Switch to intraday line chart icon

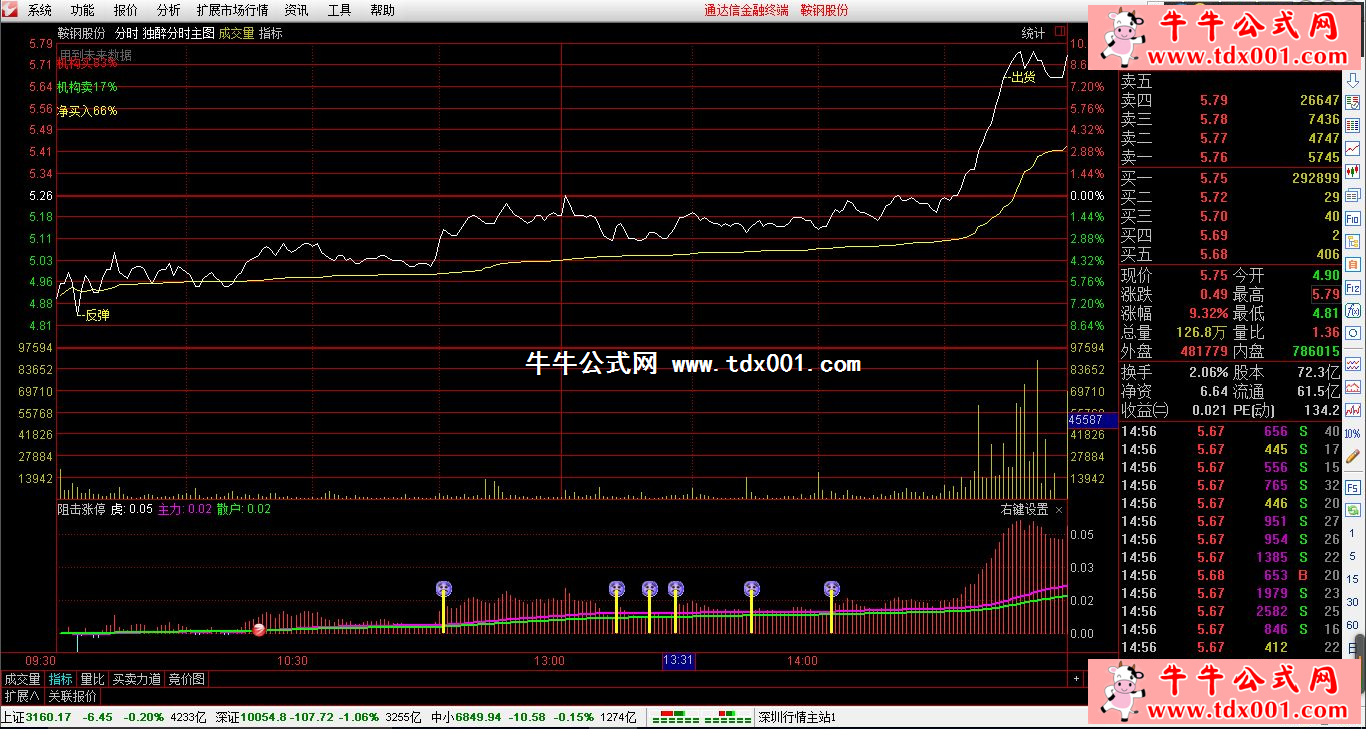click(1353, 148)
